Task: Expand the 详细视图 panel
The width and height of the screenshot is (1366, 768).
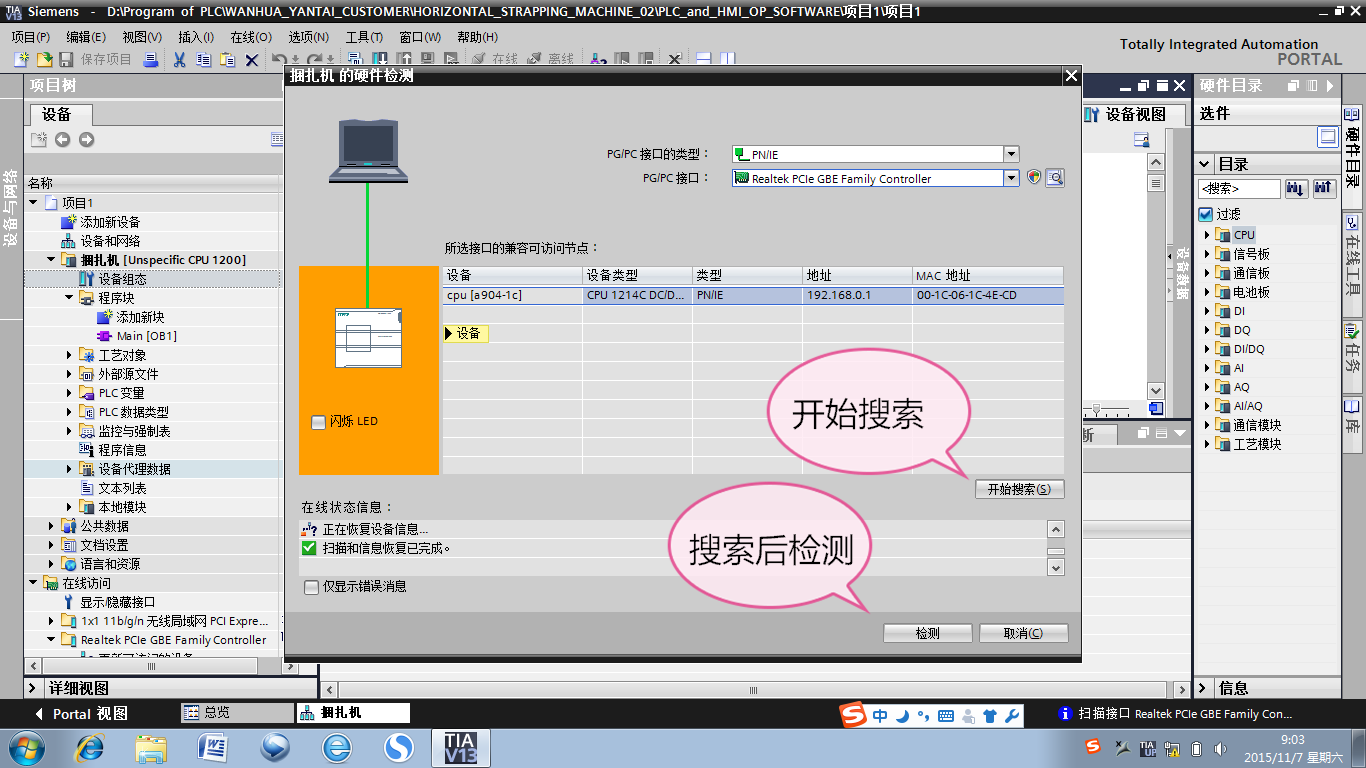Action: tap(33, 688)
